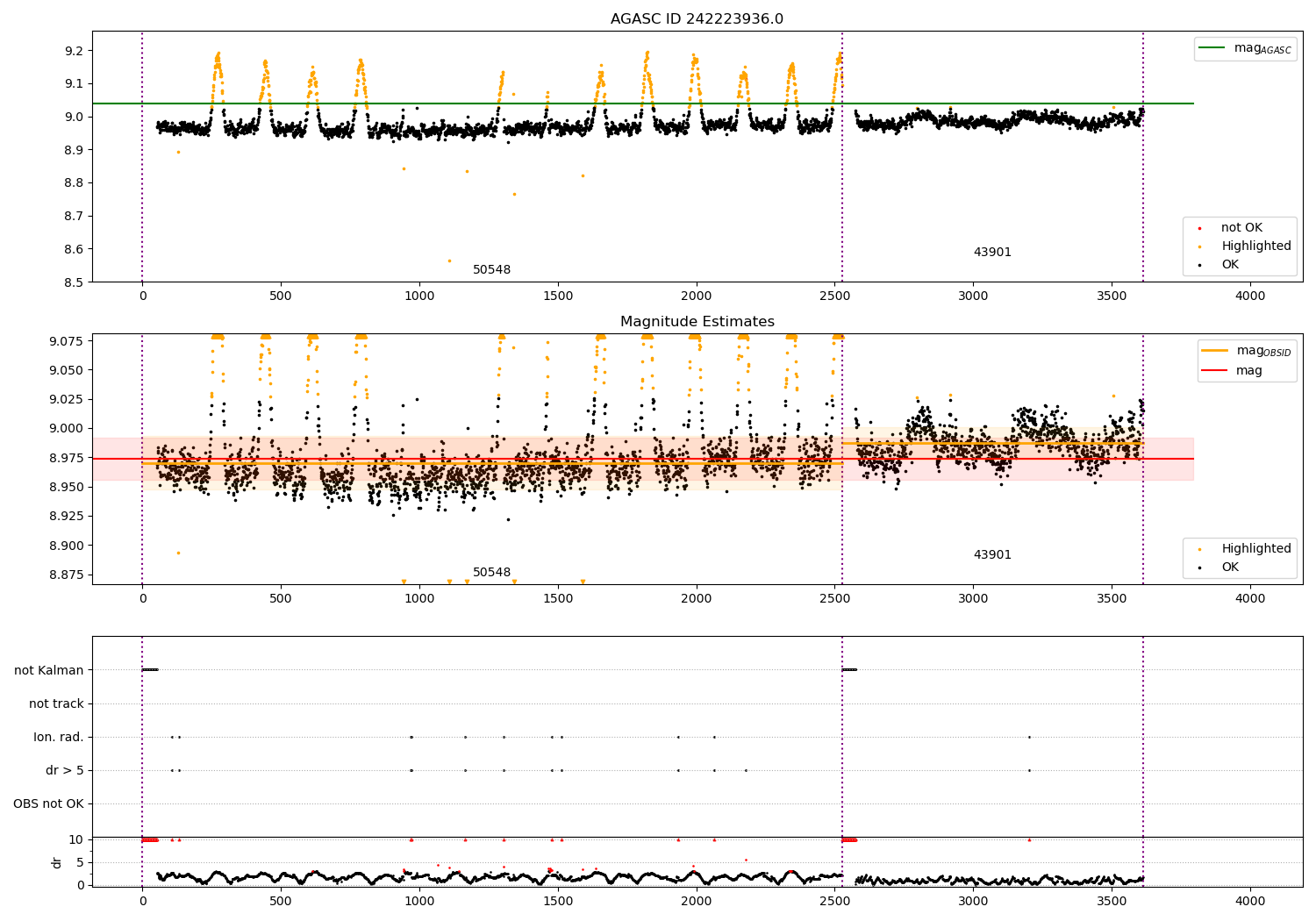Click the 'OK' legend entry in Magnitude Estimates plot
The height and width of the screenshot is (921, 1316).
(1230, 568)
